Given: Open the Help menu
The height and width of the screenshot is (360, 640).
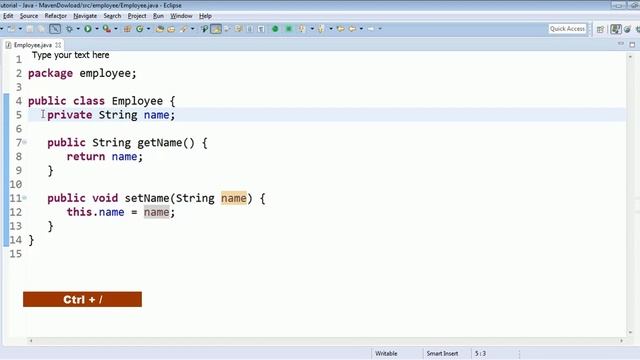Looking at the screenshot, I should tap(205, 16).
